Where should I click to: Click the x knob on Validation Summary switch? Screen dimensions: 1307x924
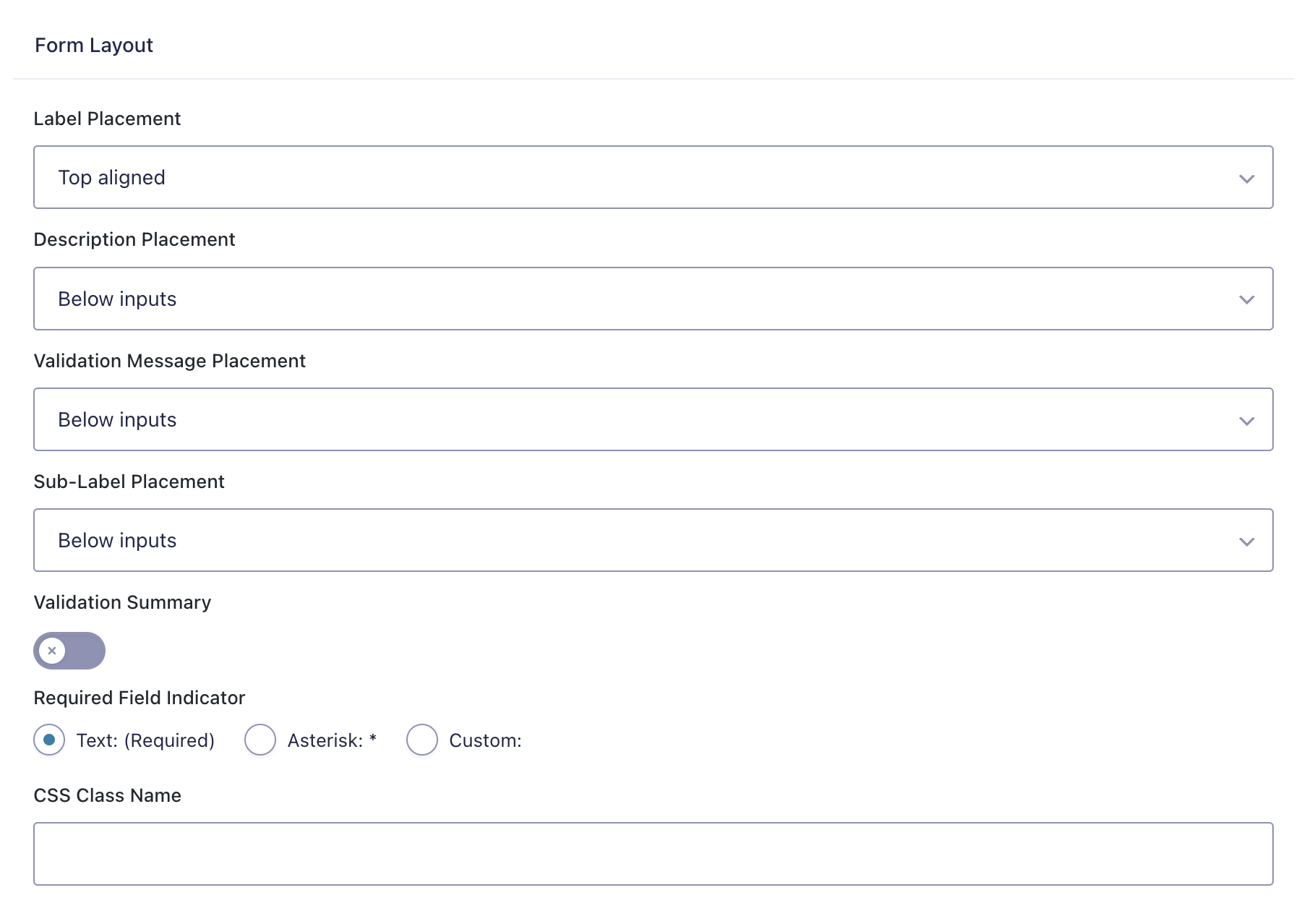52,651
